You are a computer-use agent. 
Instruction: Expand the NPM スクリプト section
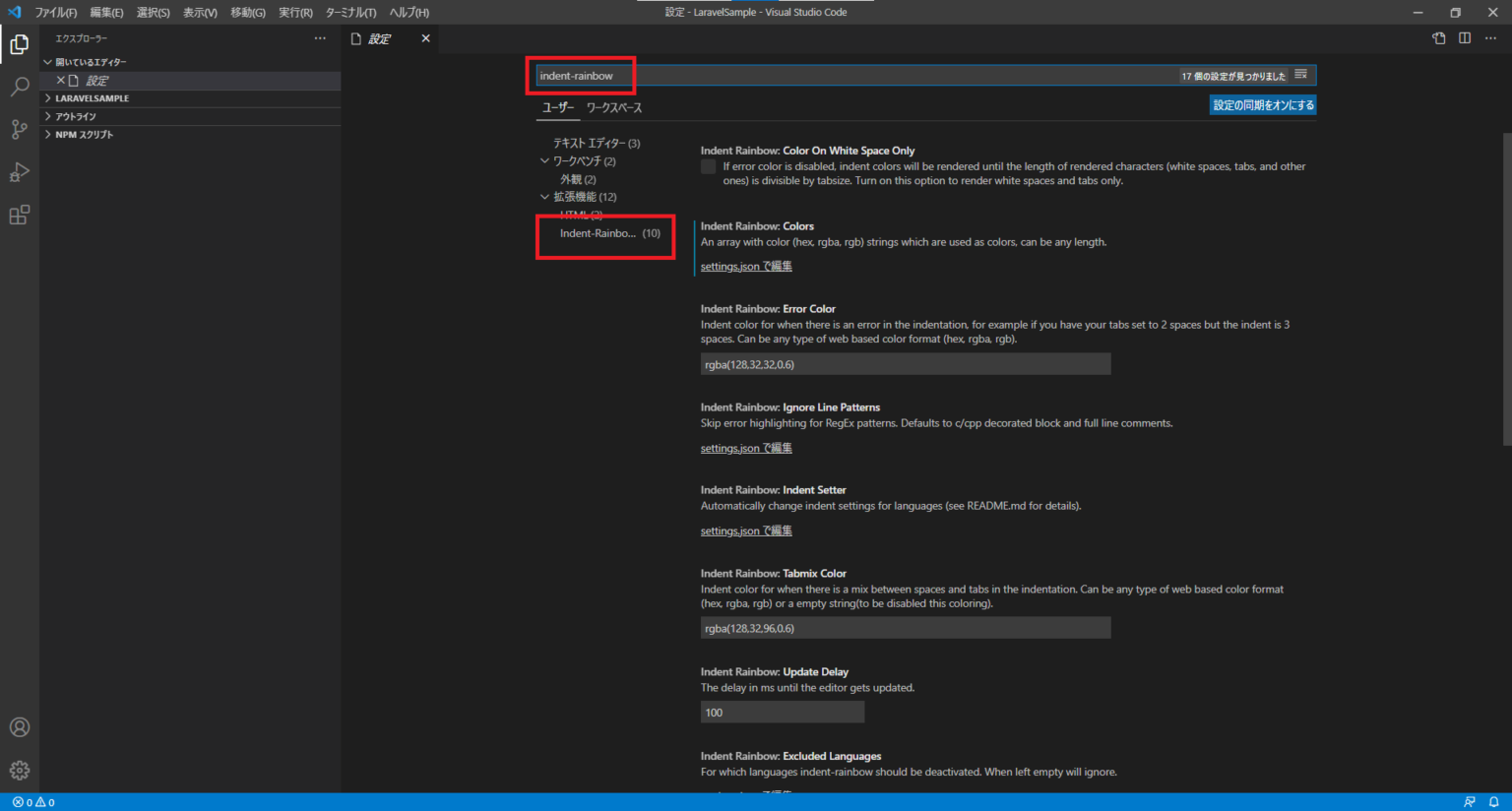84,135
